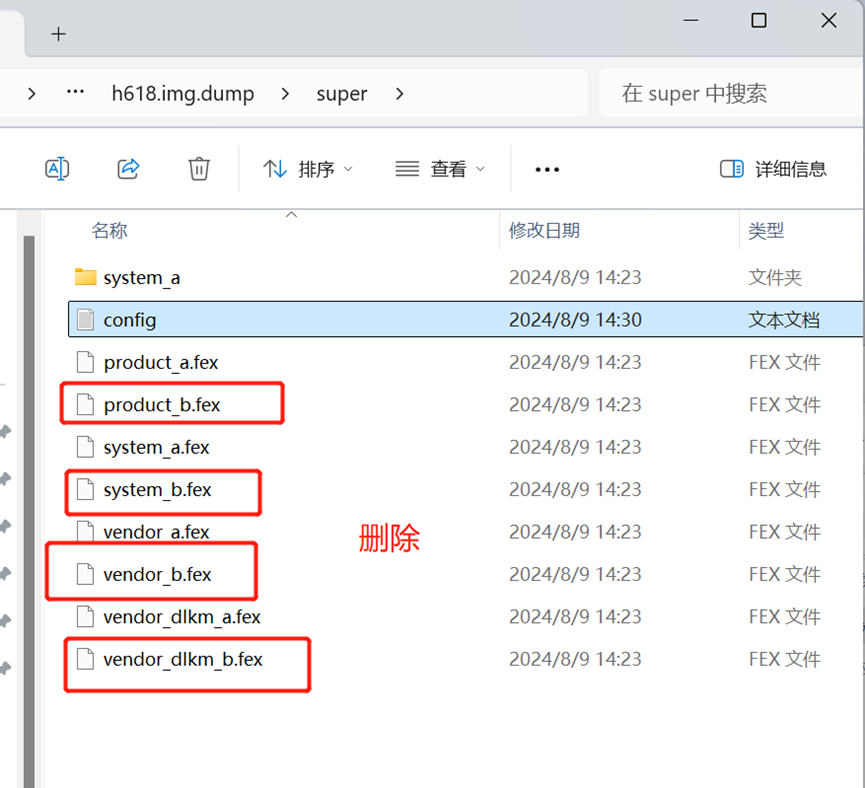Screen dimensions: 865x788
Task: Expand breadcrumb ellipsis for hidden path
Action: 75,93
